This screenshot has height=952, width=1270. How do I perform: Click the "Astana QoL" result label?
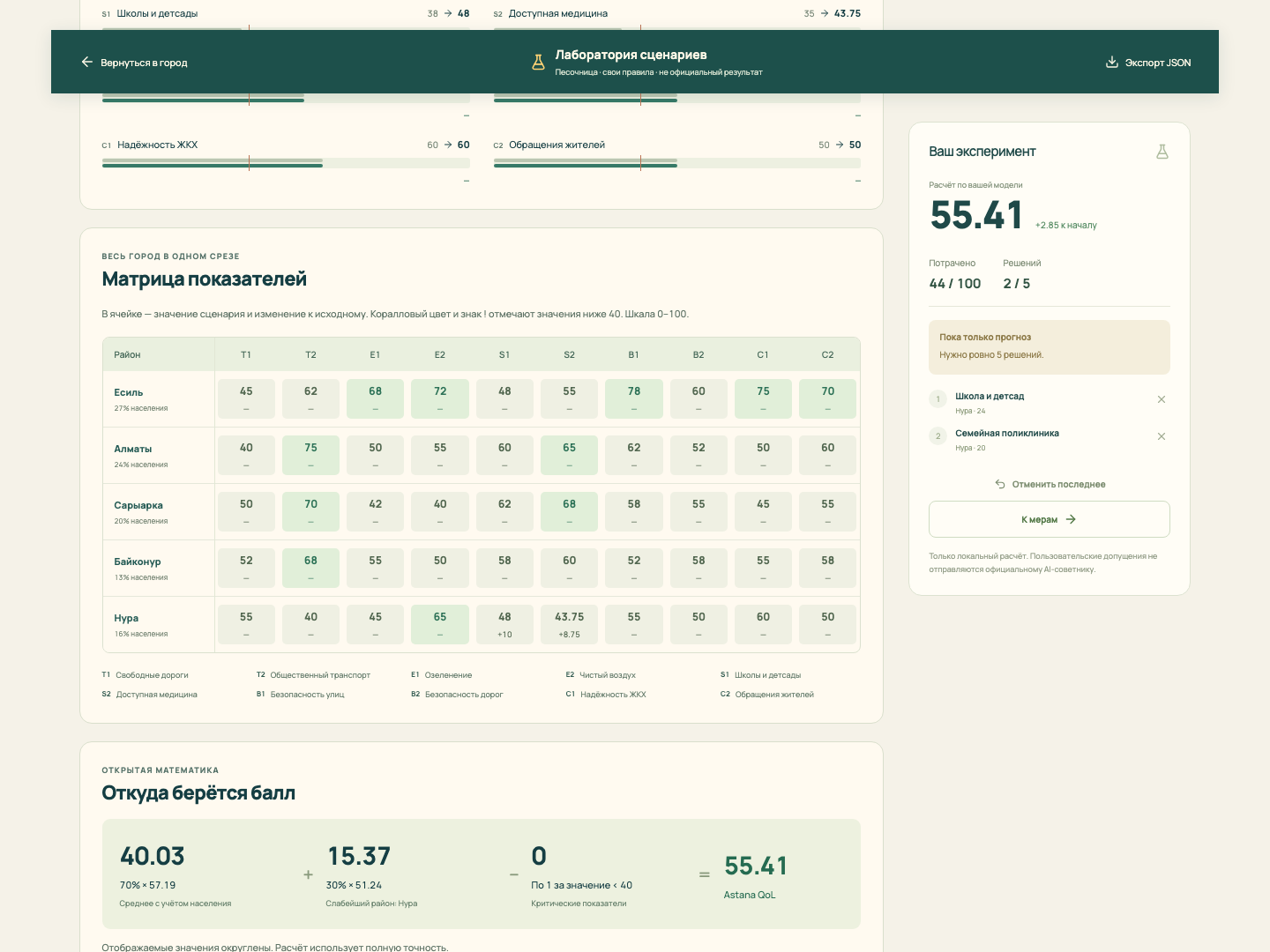750,895
